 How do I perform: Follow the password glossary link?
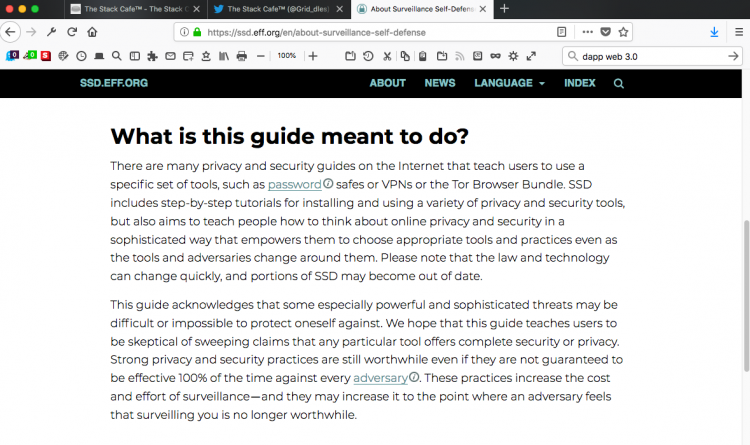click(295, 184)
